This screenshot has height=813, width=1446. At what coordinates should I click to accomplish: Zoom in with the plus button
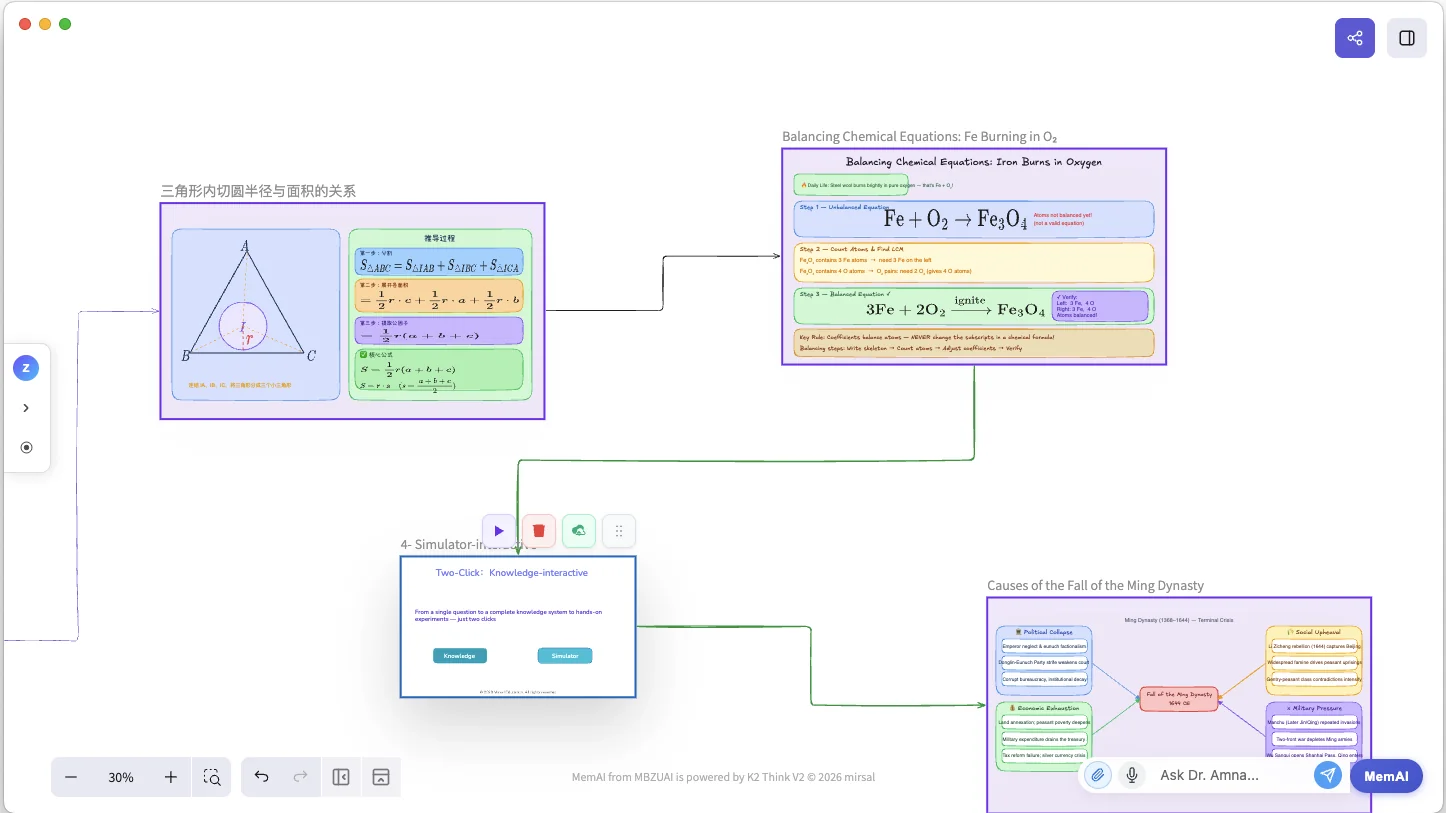pos(171,777)
